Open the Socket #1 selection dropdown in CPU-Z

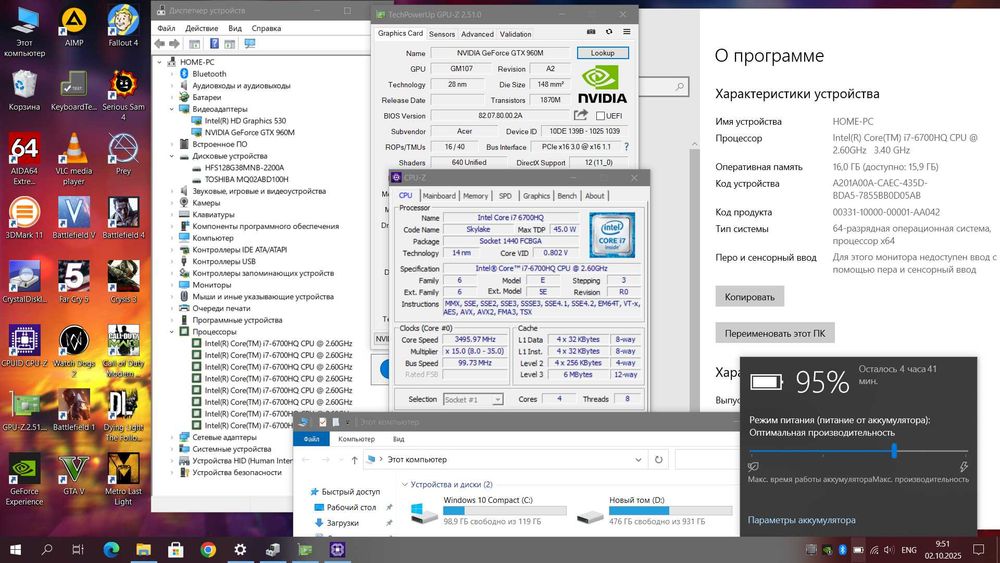coord(497,400)
